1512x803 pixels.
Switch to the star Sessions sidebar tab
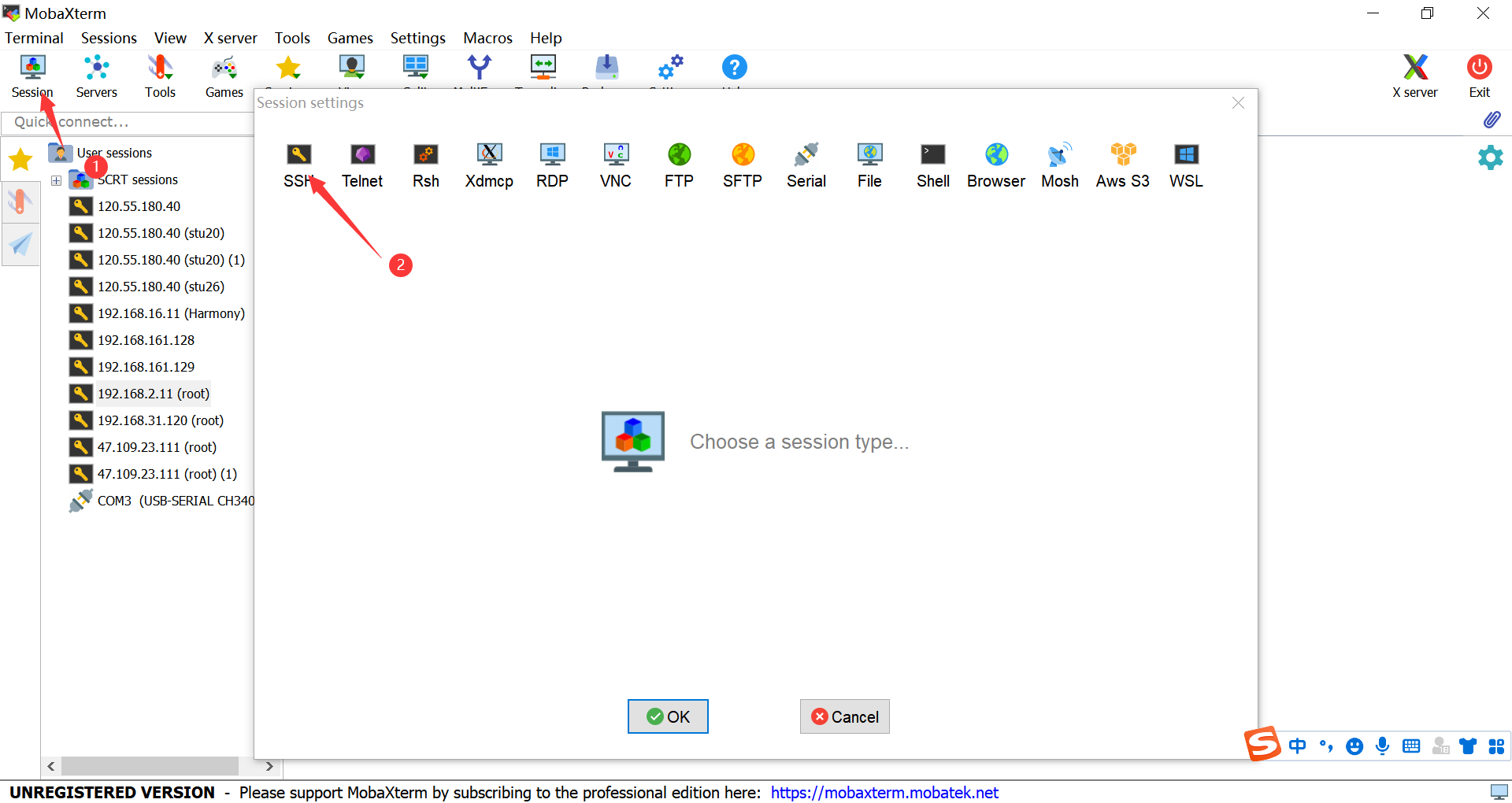point(20,160)
